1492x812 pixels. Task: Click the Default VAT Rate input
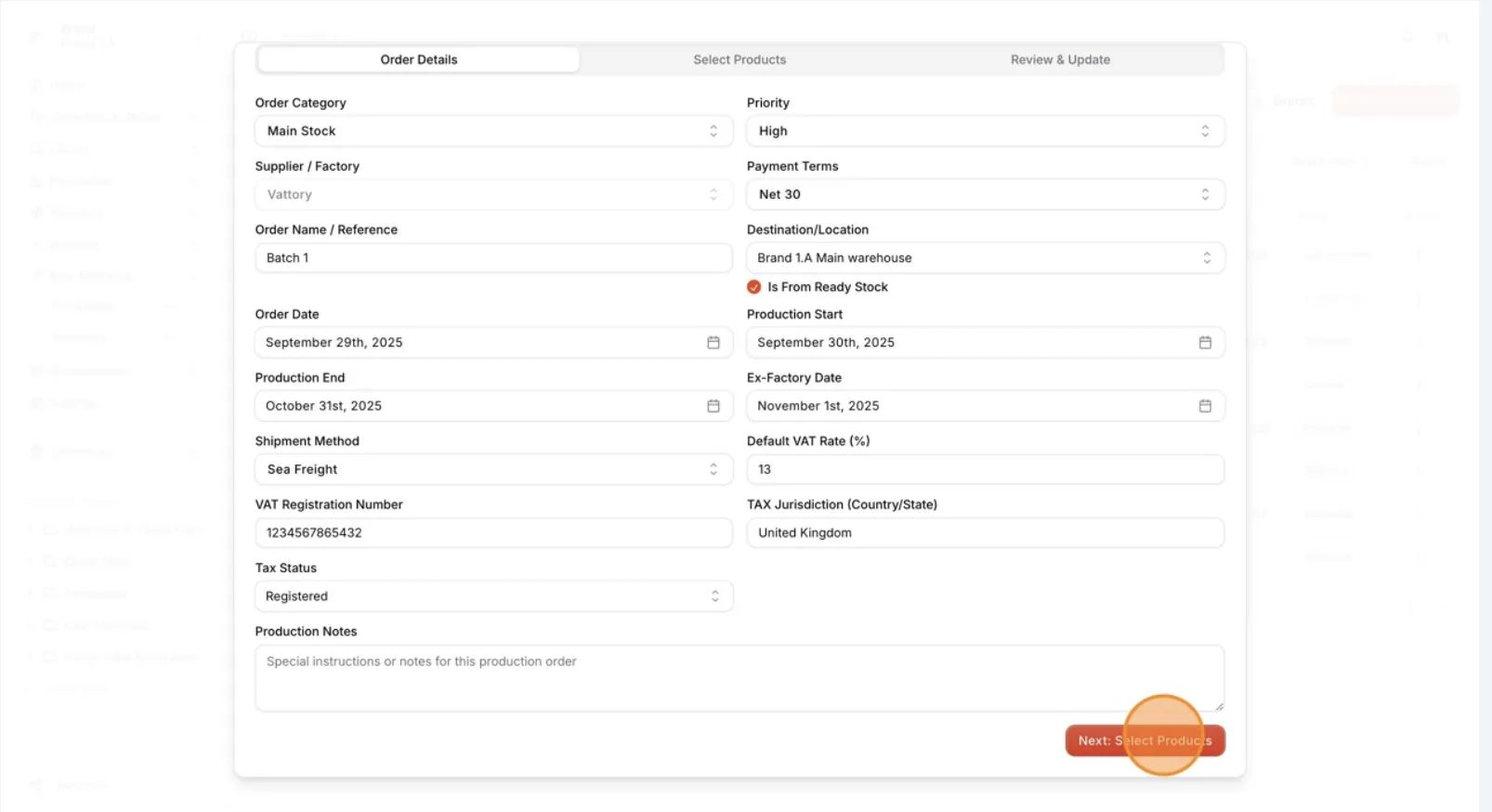[986, 469]
